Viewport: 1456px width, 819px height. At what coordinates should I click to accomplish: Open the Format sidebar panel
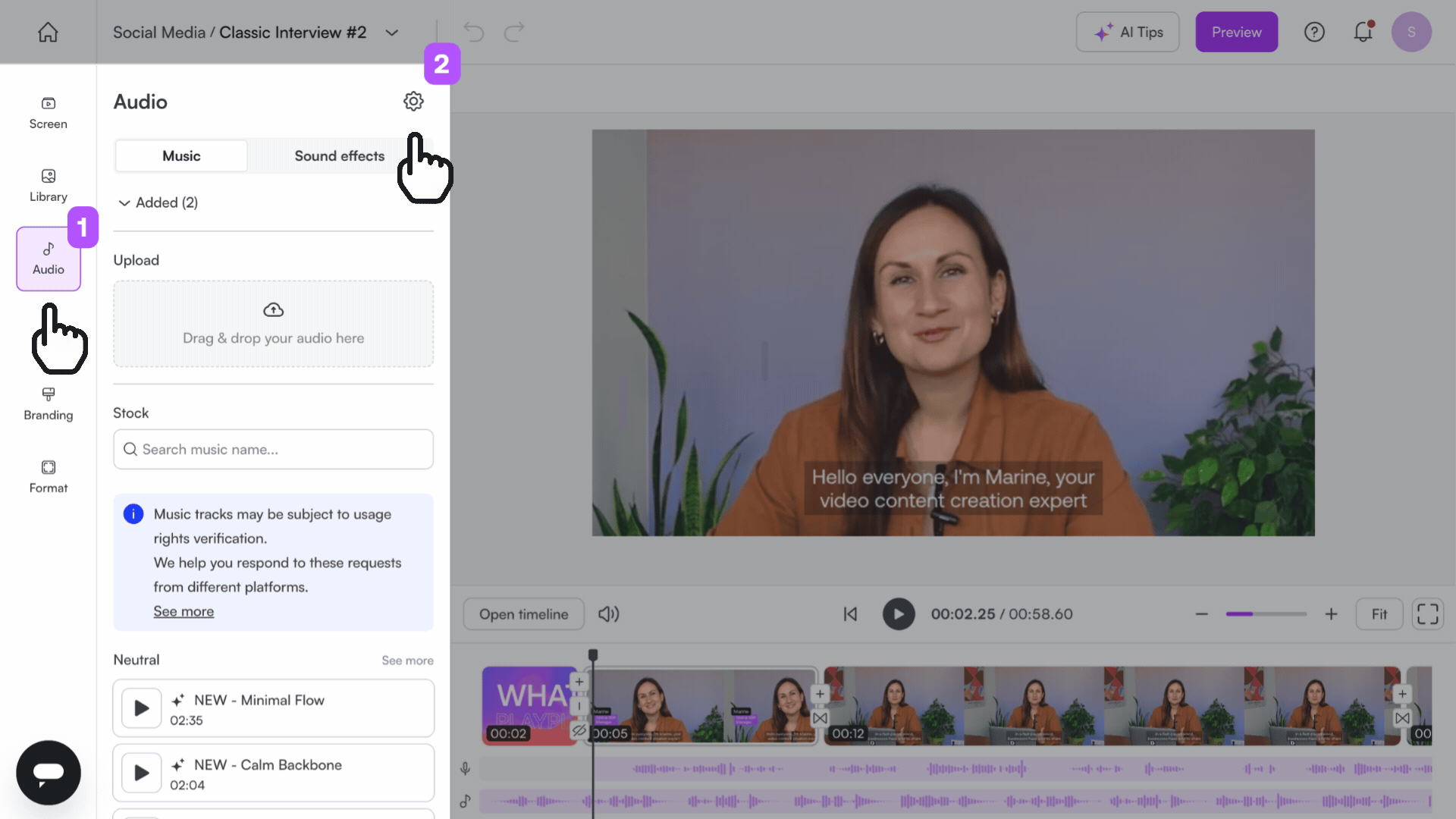(48, 477)
